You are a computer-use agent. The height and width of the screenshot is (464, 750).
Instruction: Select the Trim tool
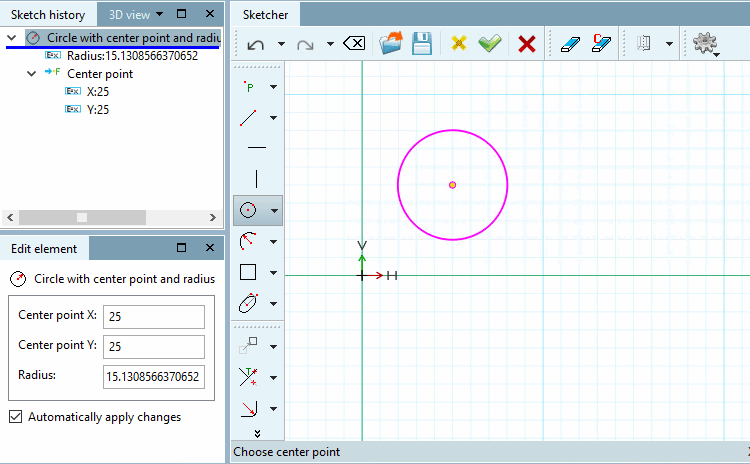[248, 377]
